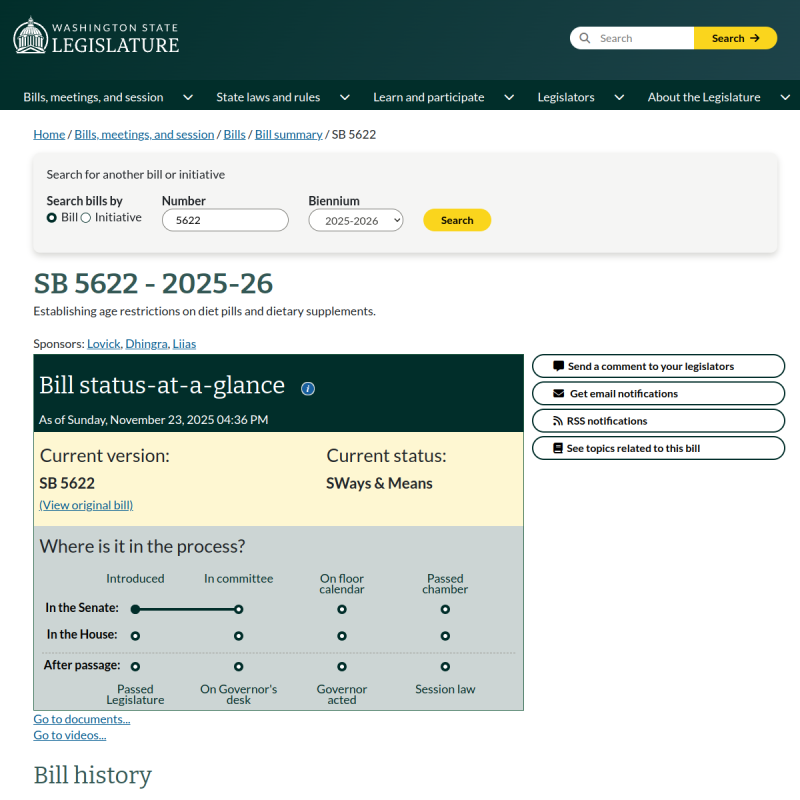Screen dimensions: 800x800
Task: Follow the View original bill link
Action: [85, 505]
